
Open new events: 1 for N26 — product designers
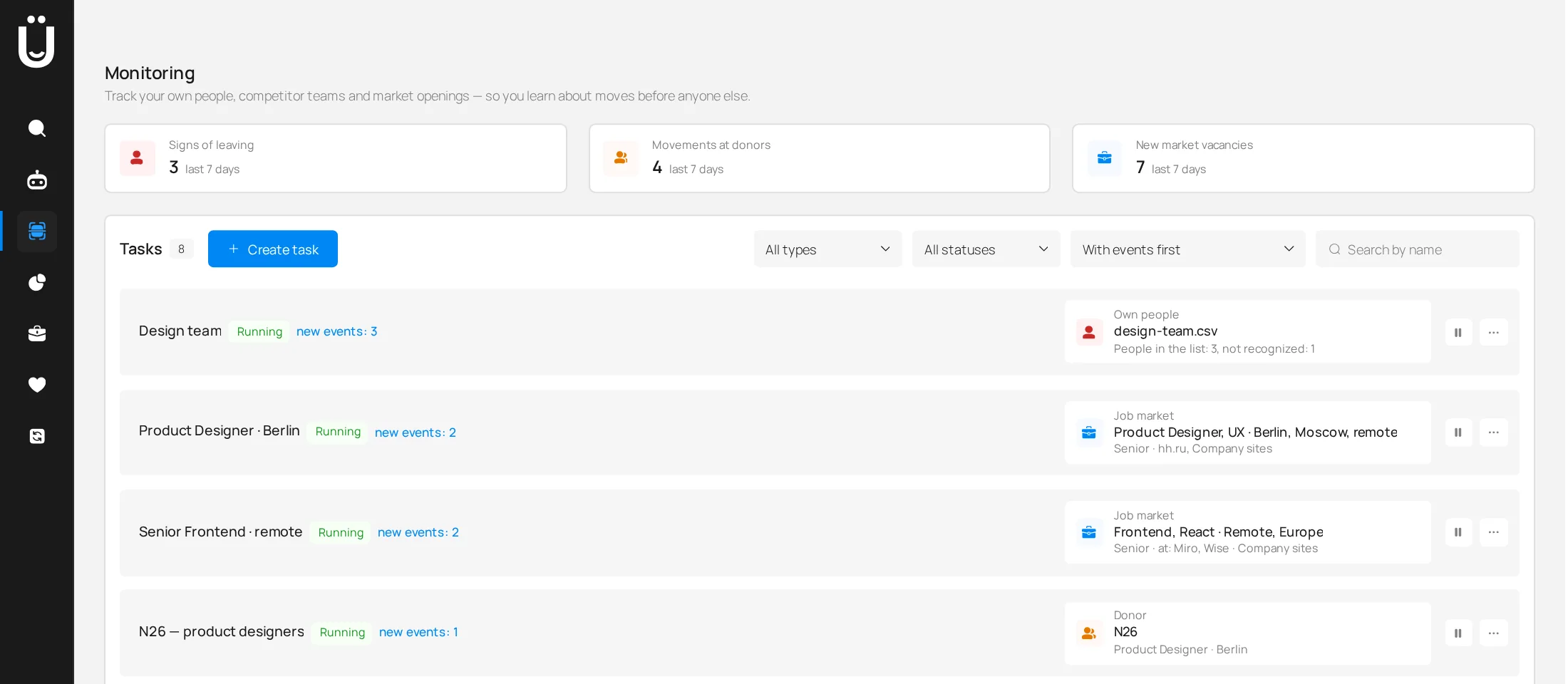[x=419, y=632]
